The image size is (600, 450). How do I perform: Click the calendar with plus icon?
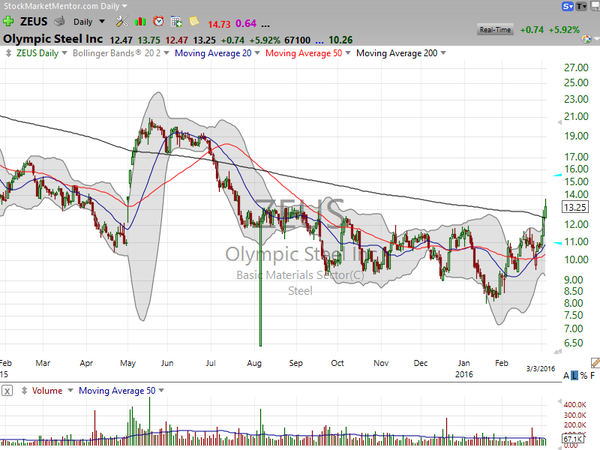[176, 21]
